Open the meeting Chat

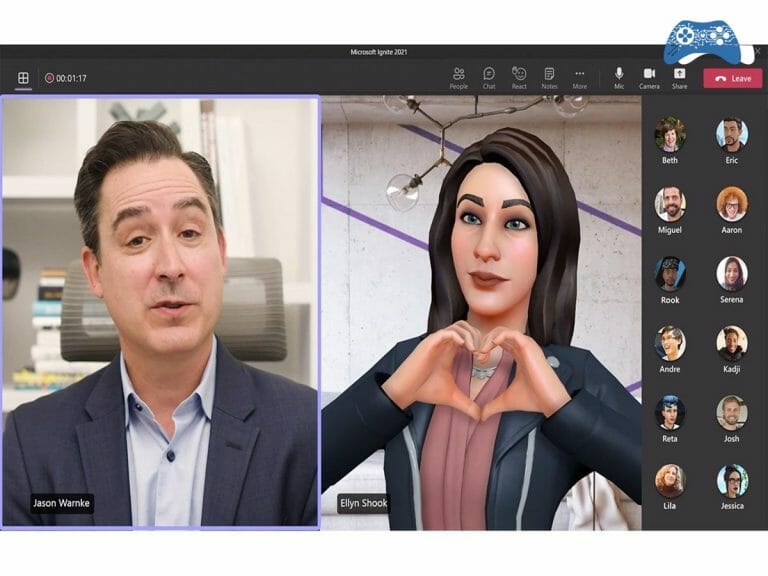pos(489,77)
